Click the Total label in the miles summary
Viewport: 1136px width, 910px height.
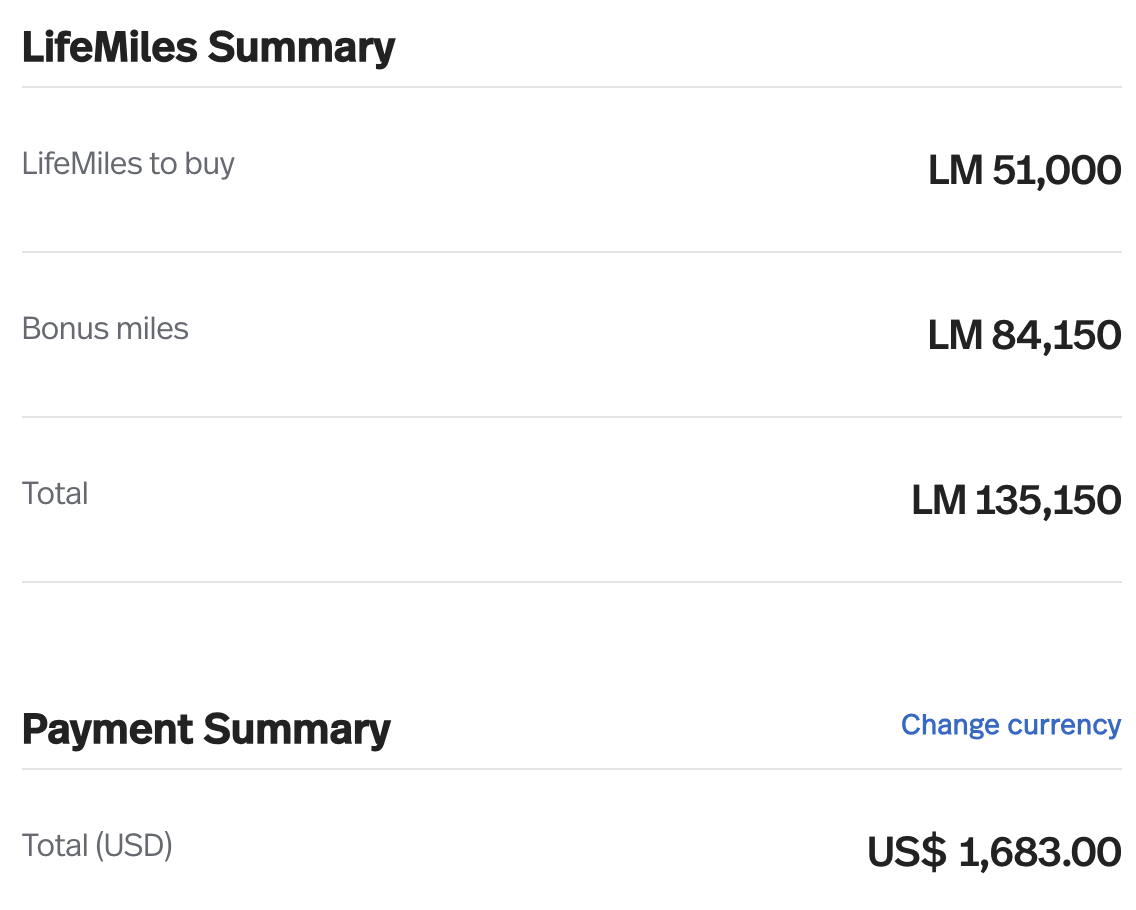pyautogui.click(x=55, y=494)
